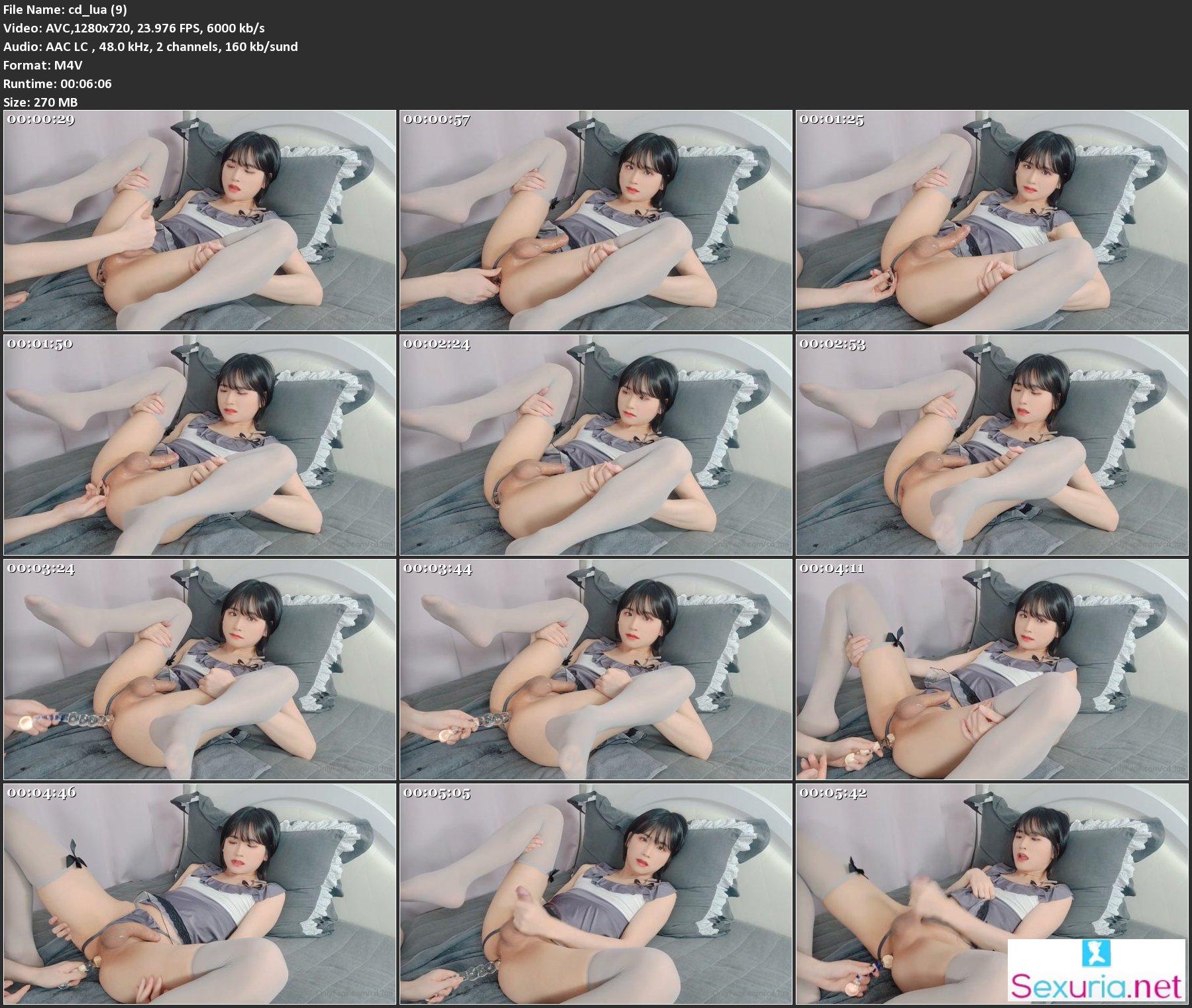The height and width of the screenshot is (1008, 1192).
Task: Click the Audio info text line
Action: (150, 46)
